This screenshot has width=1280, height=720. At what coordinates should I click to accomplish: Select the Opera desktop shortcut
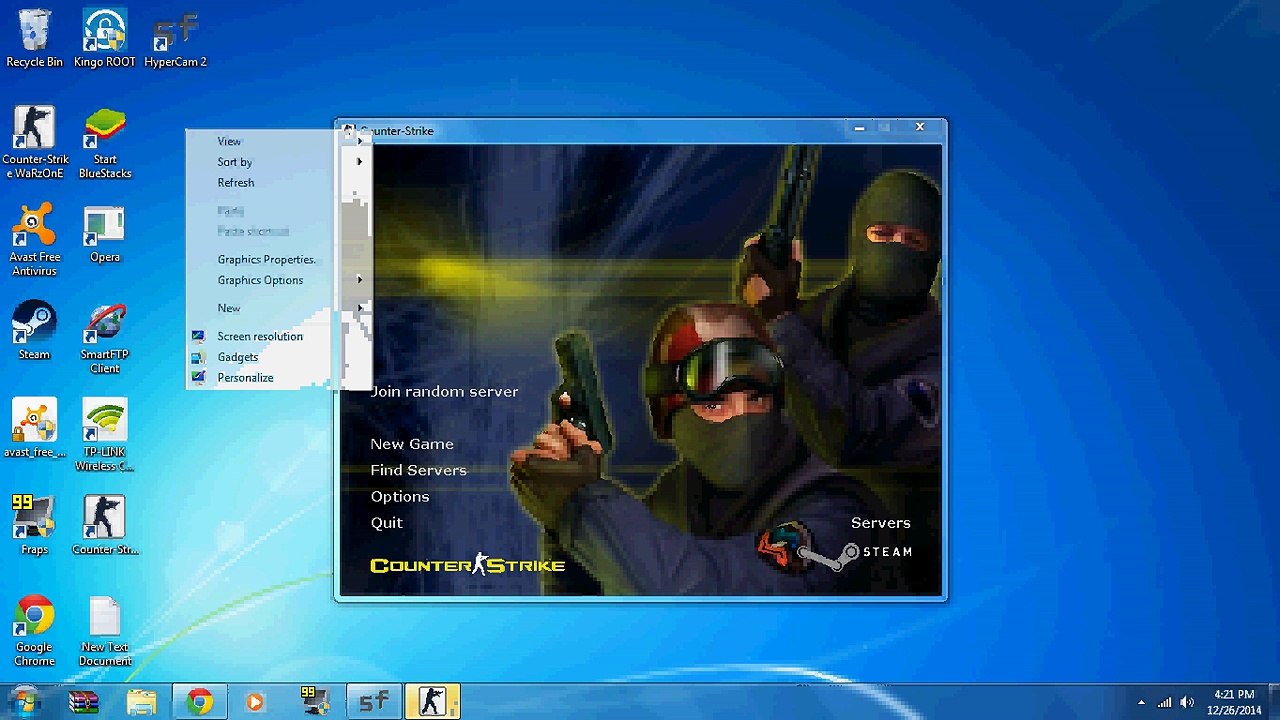click(105, 235)
